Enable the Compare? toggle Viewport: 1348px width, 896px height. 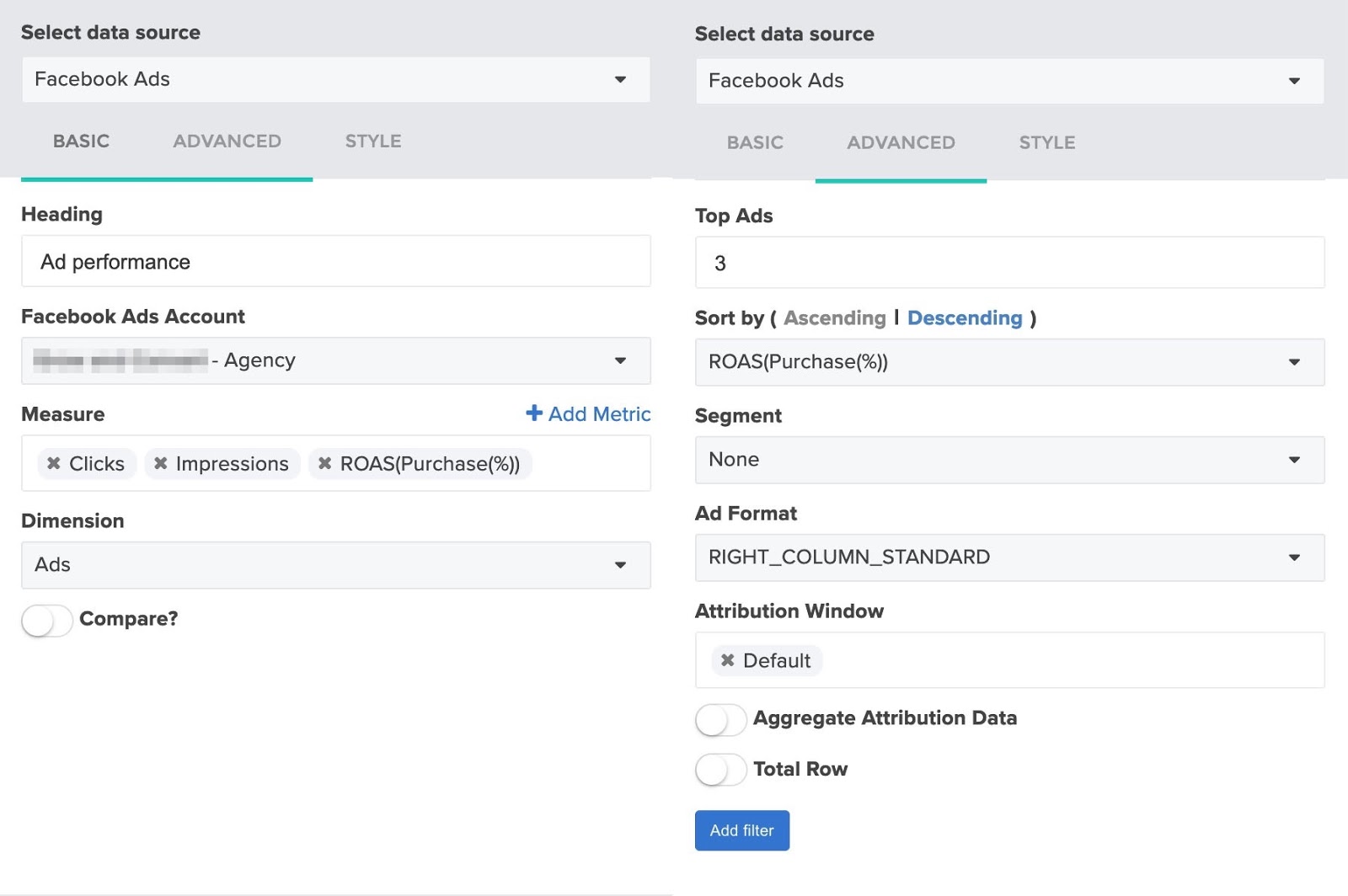pyautogui.click(x=47, y=621)
